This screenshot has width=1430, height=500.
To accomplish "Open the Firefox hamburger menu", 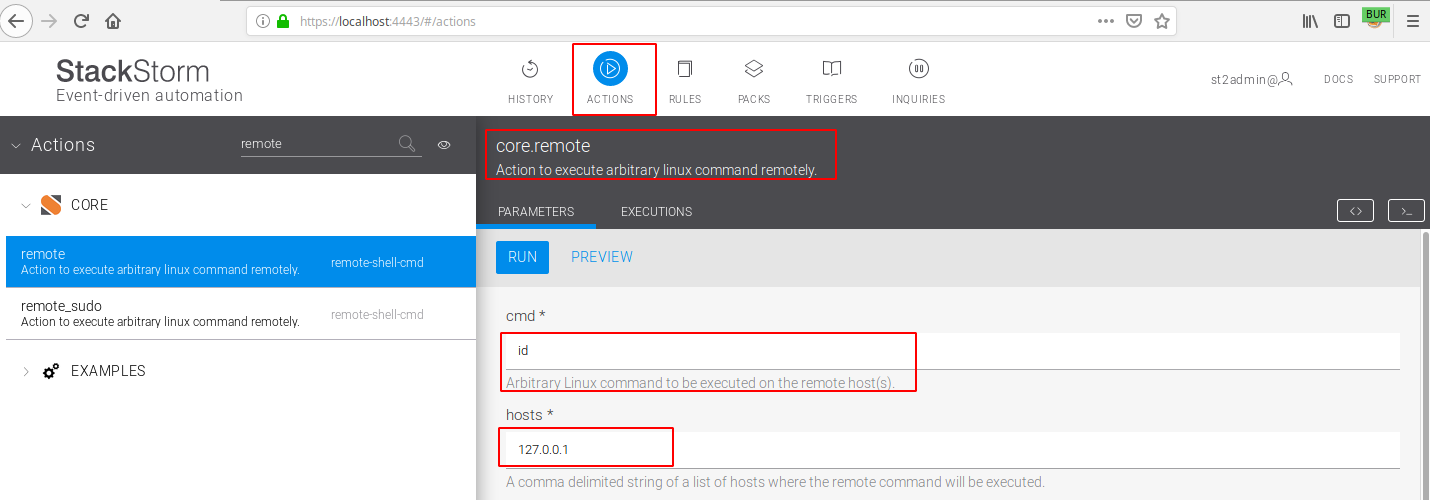I will tap(1412, 20).
